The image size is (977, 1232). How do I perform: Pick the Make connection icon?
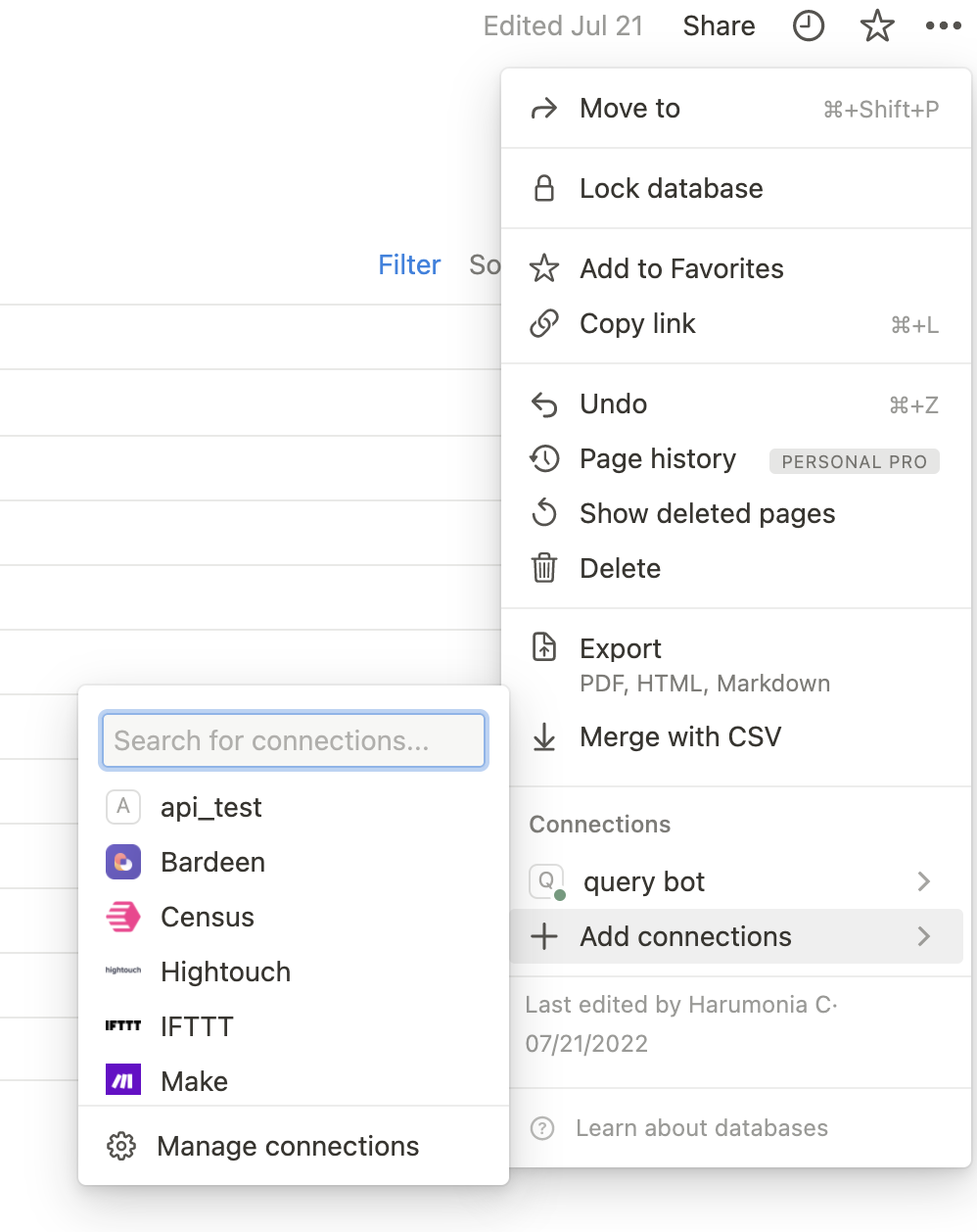(123, 1081)
